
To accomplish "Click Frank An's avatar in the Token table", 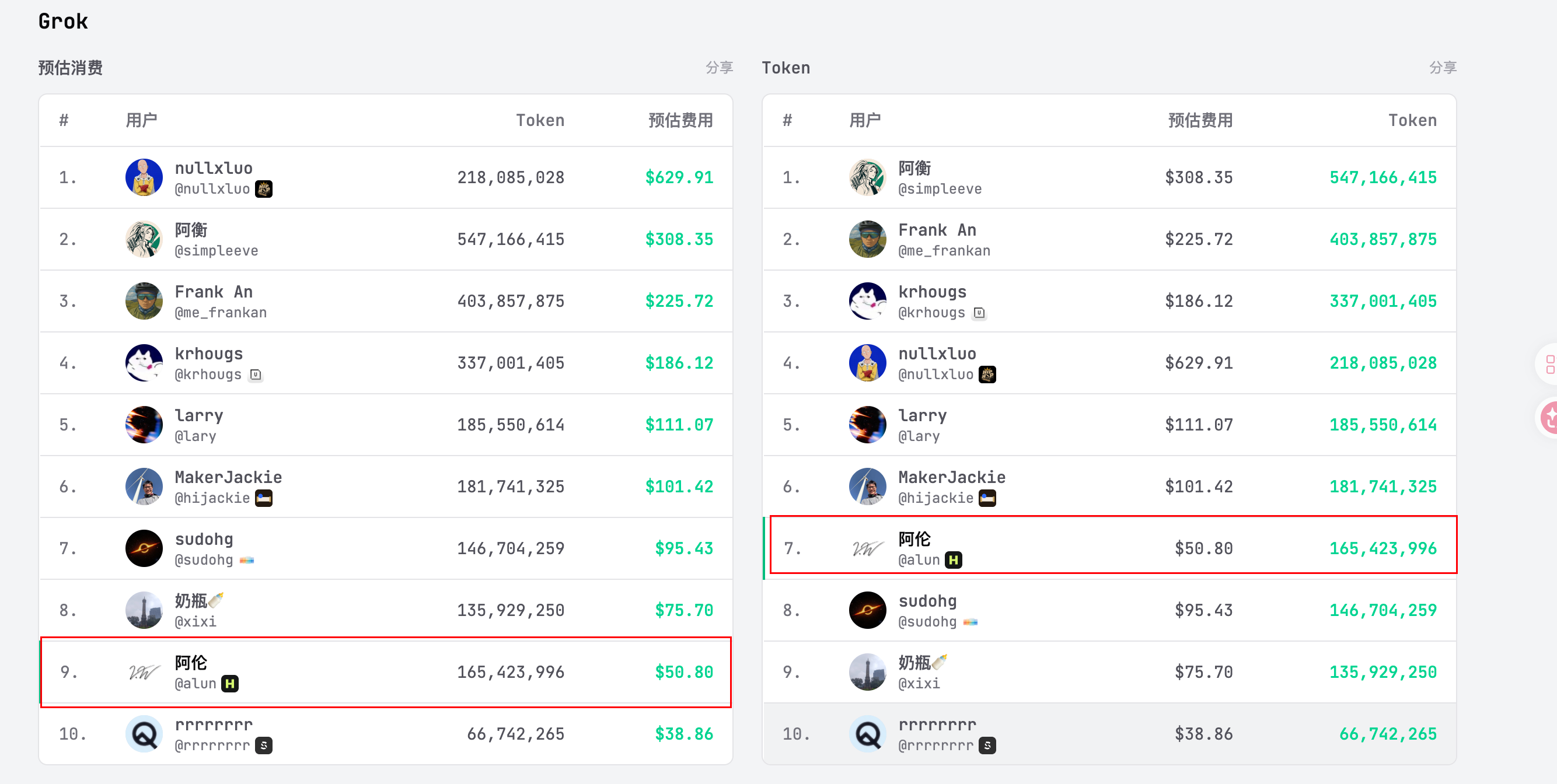I will tap(867, 239).
